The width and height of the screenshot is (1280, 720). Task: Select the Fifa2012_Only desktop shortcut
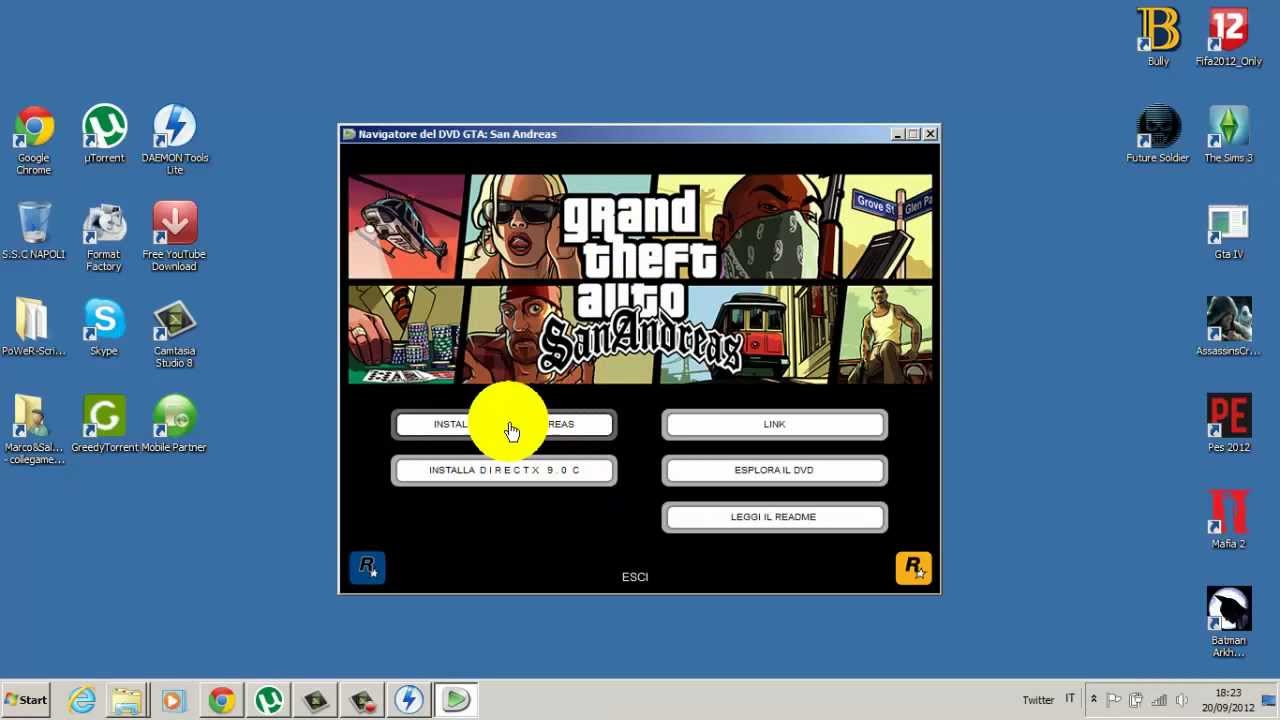click(x=1229, y=37)
